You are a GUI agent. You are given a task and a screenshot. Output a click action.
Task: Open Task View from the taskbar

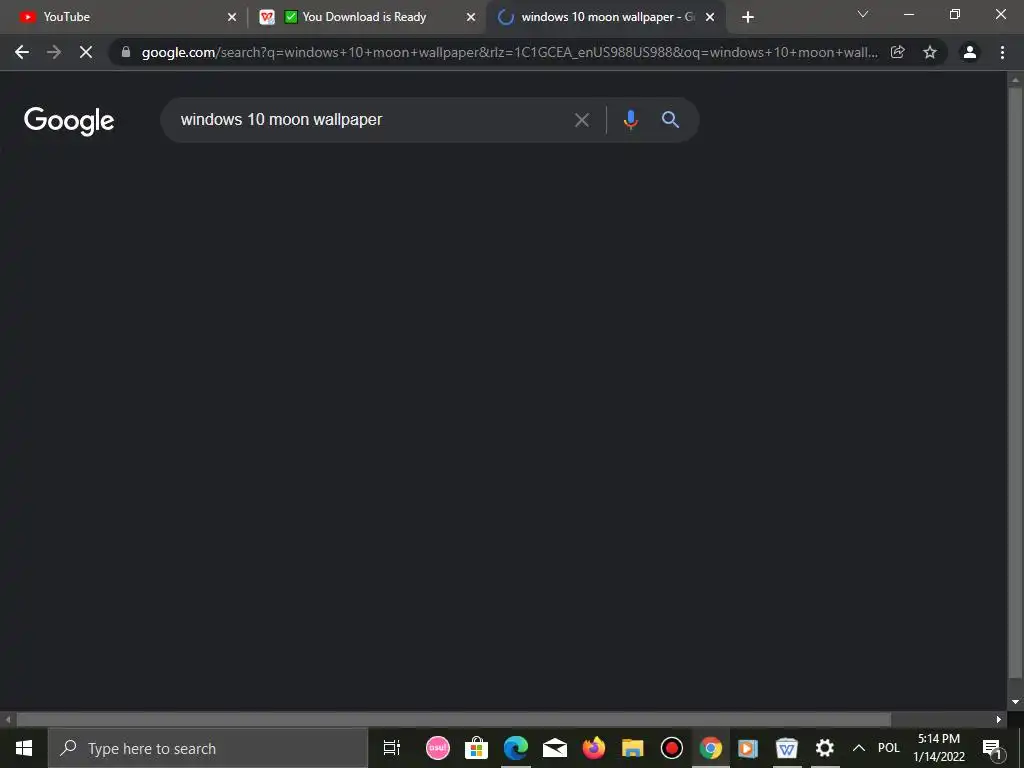point(392,748)
